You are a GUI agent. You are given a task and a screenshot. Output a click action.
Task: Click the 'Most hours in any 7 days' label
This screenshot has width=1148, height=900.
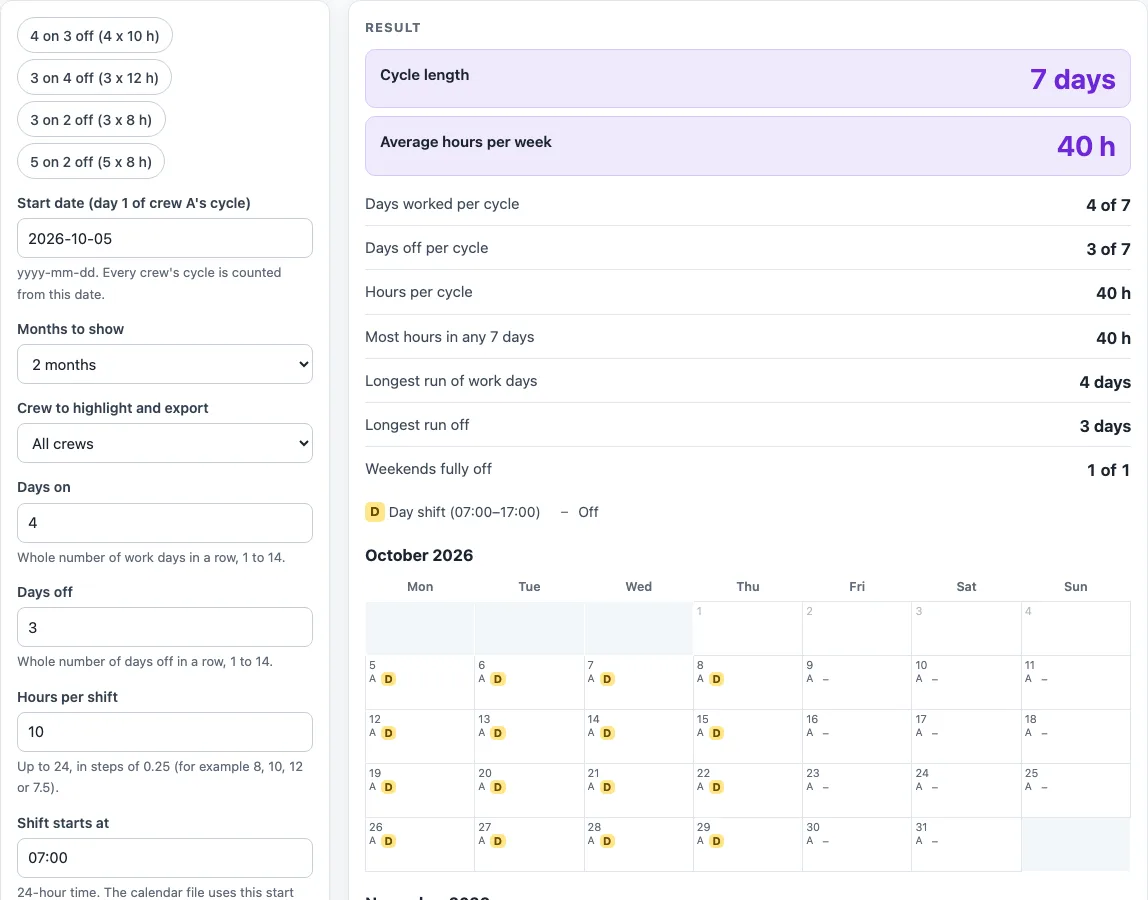coord(450,337)
